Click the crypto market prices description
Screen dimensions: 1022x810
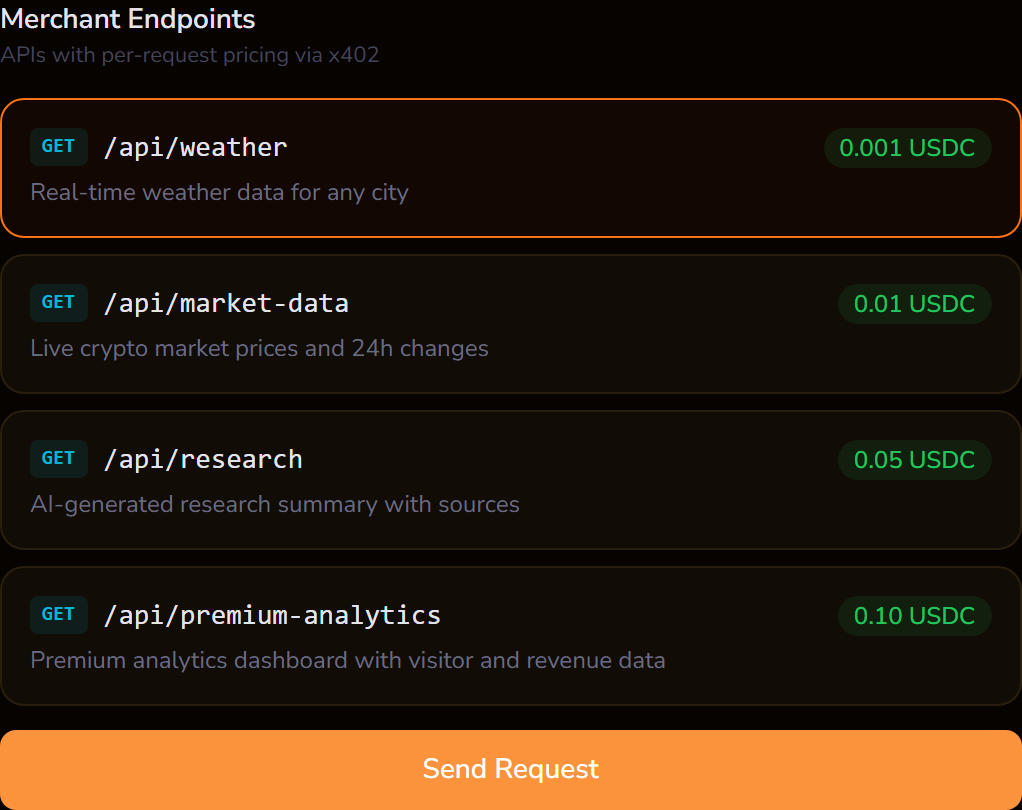coord(259,348)
